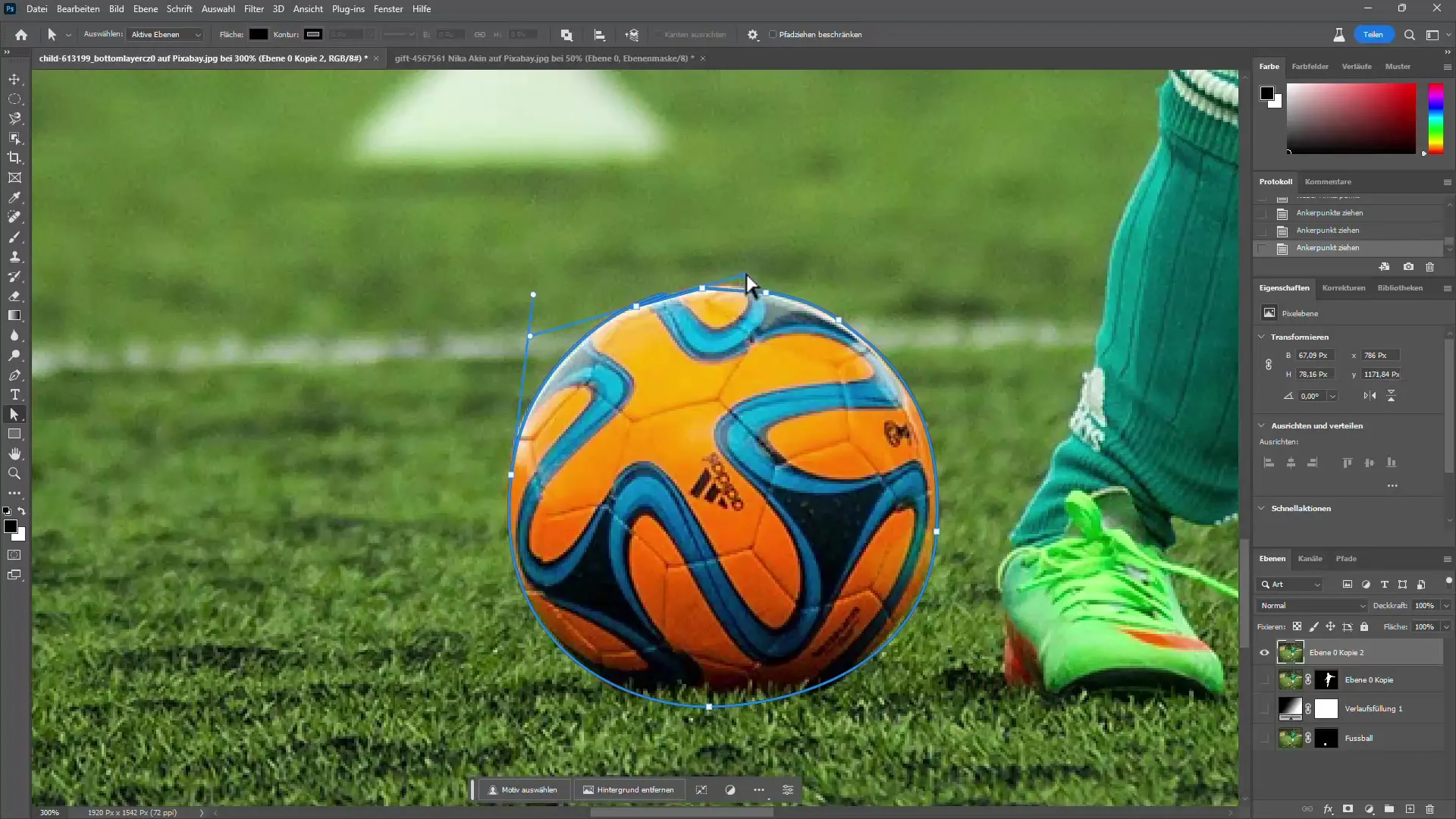Pick the Pen tool in toolbar
This screenshot has width=1456, height=819.
coord(14,375)
